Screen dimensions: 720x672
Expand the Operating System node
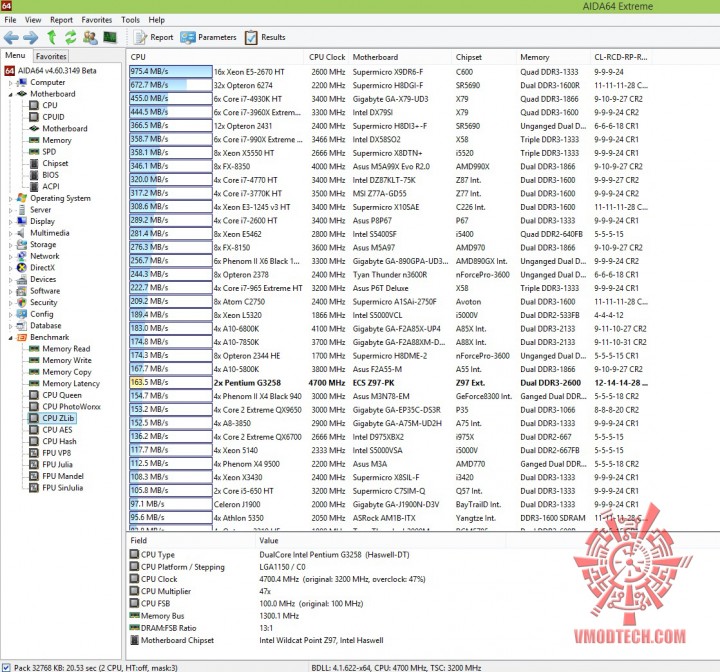(x=11, y=199)
